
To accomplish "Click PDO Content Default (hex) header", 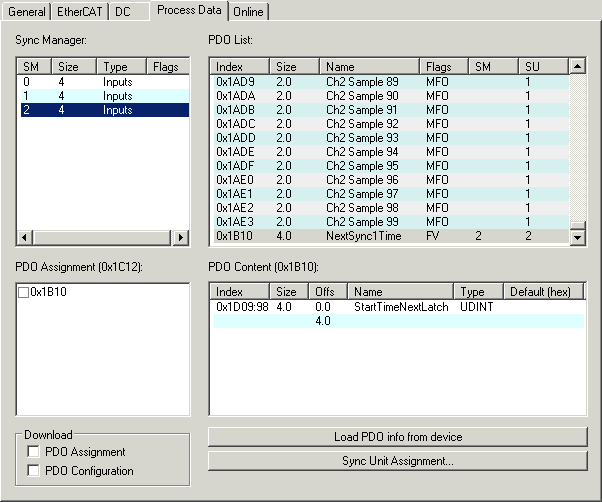I will (x=543, y=292).
